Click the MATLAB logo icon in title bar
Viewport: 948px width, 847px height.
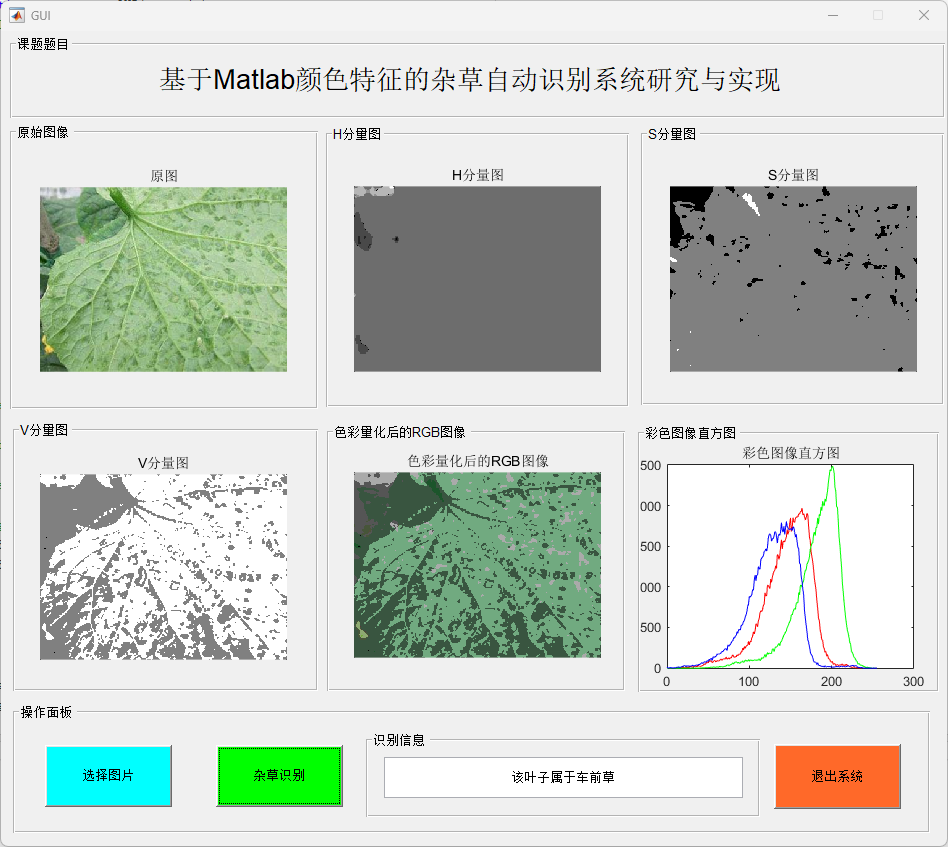pyautogui.click(x=17, y=15)
